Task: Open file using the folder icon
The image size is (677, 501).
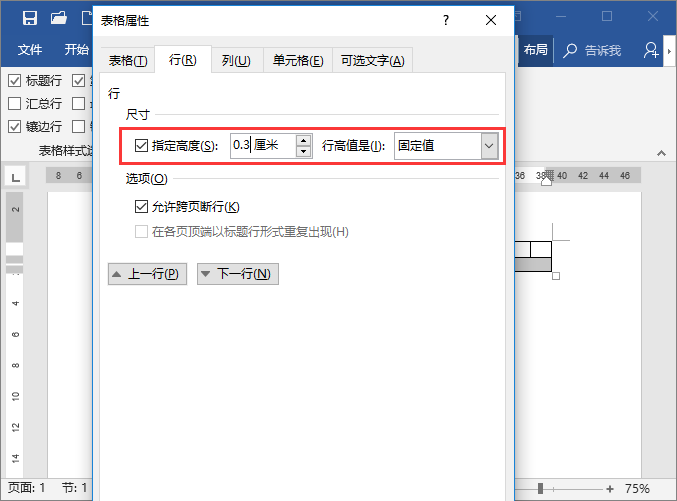Action: (59, 18)
